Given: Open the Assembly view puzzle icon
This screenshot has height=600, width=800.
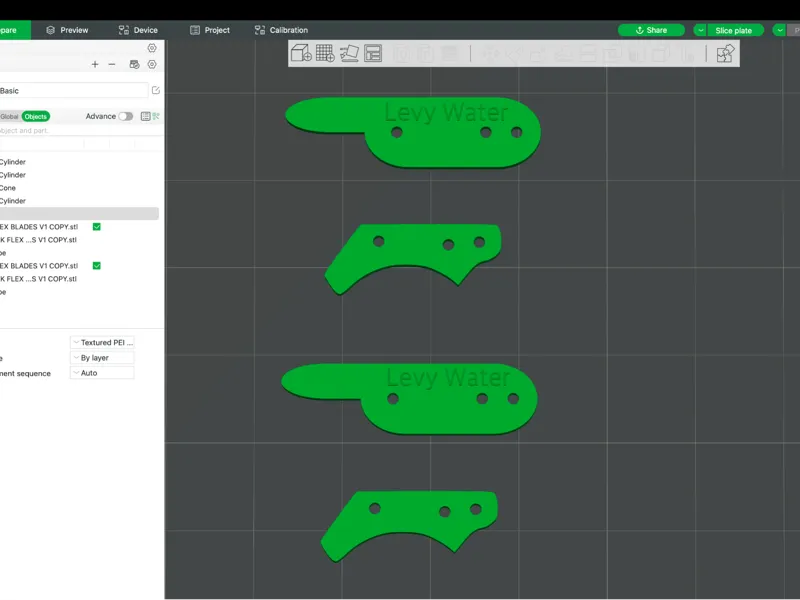Looking at the screenshot, I should click(725, 53).
